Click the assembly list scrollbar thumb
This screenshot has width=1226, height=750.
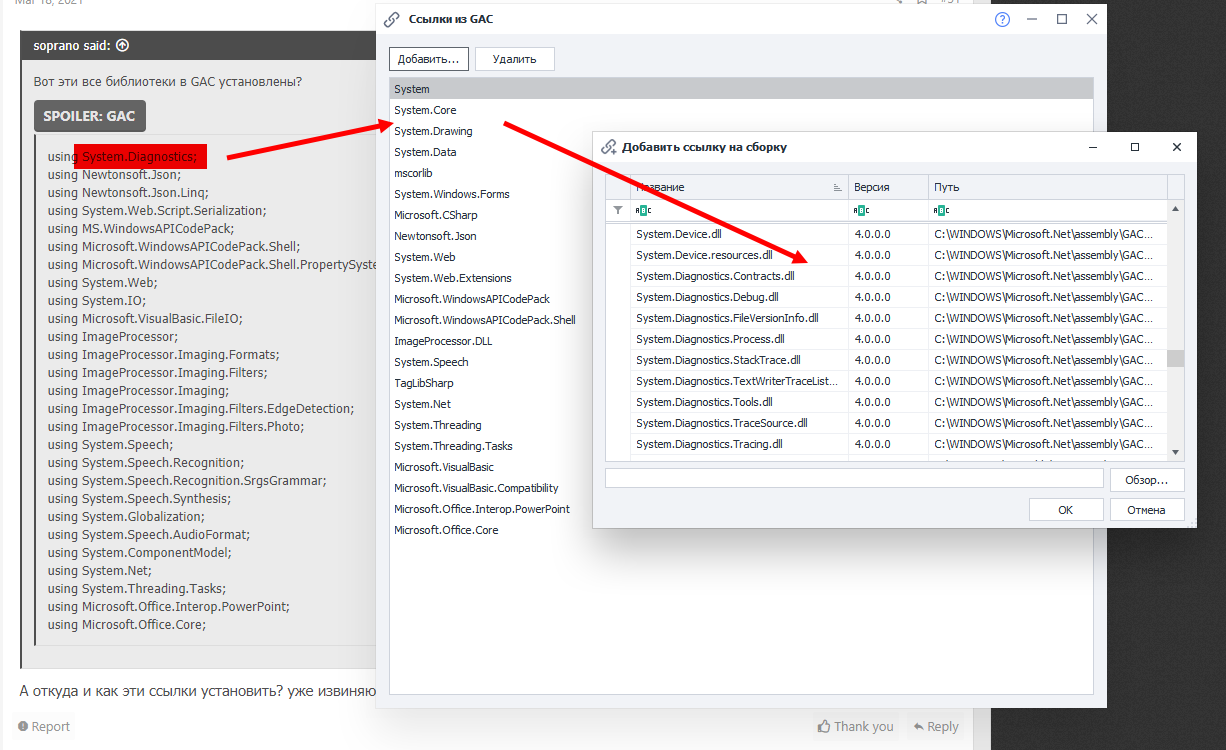click(1176, 359)
